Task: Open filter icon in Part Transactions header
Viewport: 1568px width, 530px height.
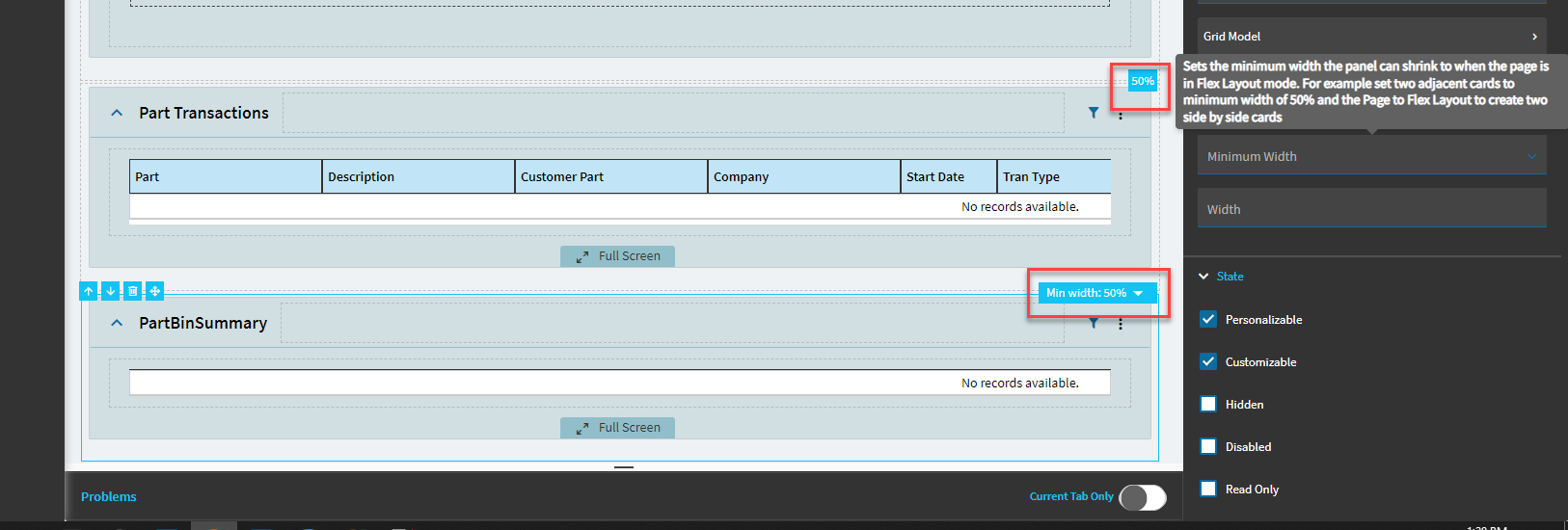Action: point(1094,113)
